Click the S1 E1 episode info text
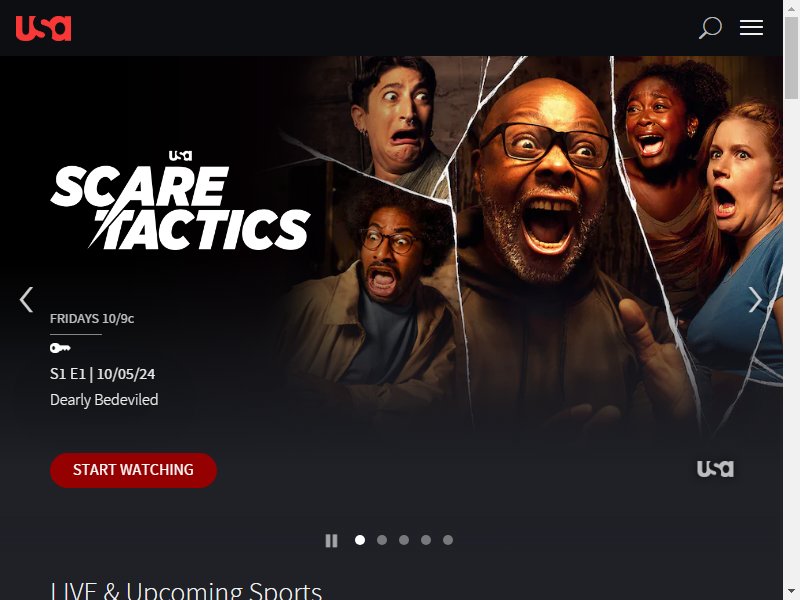This screenshot has width=800, height=600. 103,374
